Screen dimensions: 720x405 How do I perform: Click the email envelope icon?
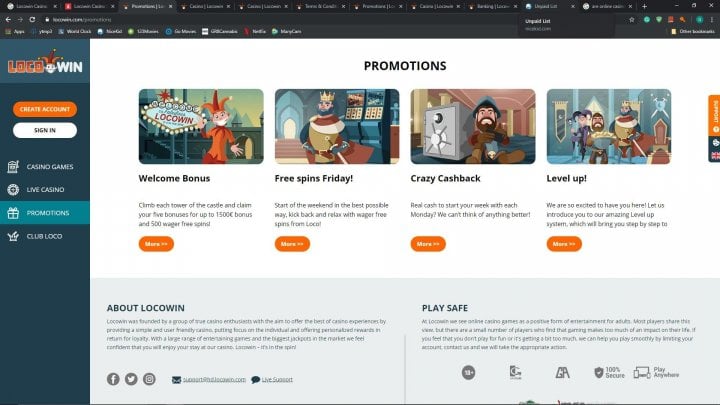pos(176,380)
